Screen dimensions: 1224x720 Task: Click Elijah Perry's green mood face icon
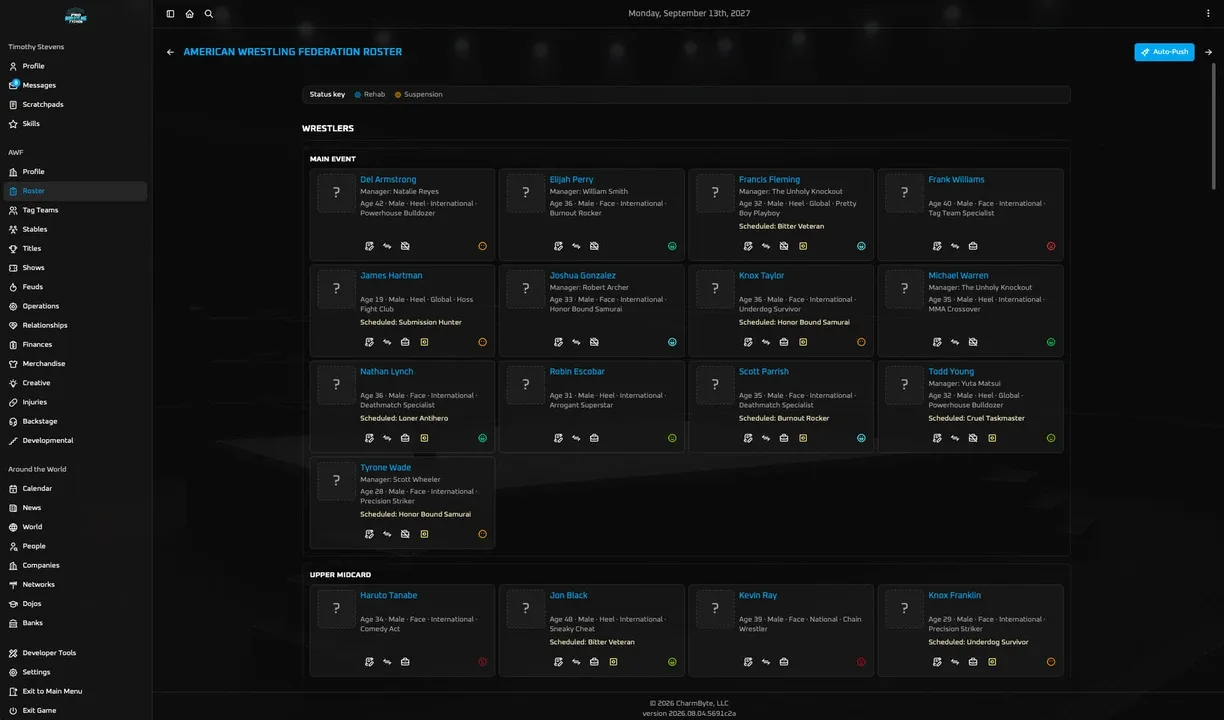[x=672, y=246]
